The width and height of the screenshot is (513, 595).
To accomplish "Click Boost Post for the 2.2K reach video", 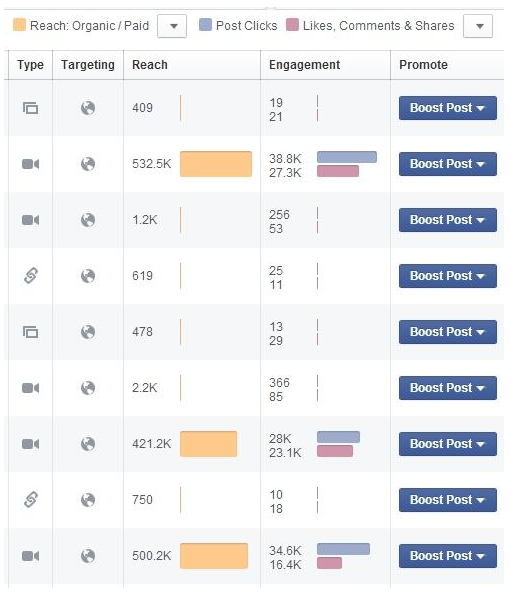I will click(448, 388).
